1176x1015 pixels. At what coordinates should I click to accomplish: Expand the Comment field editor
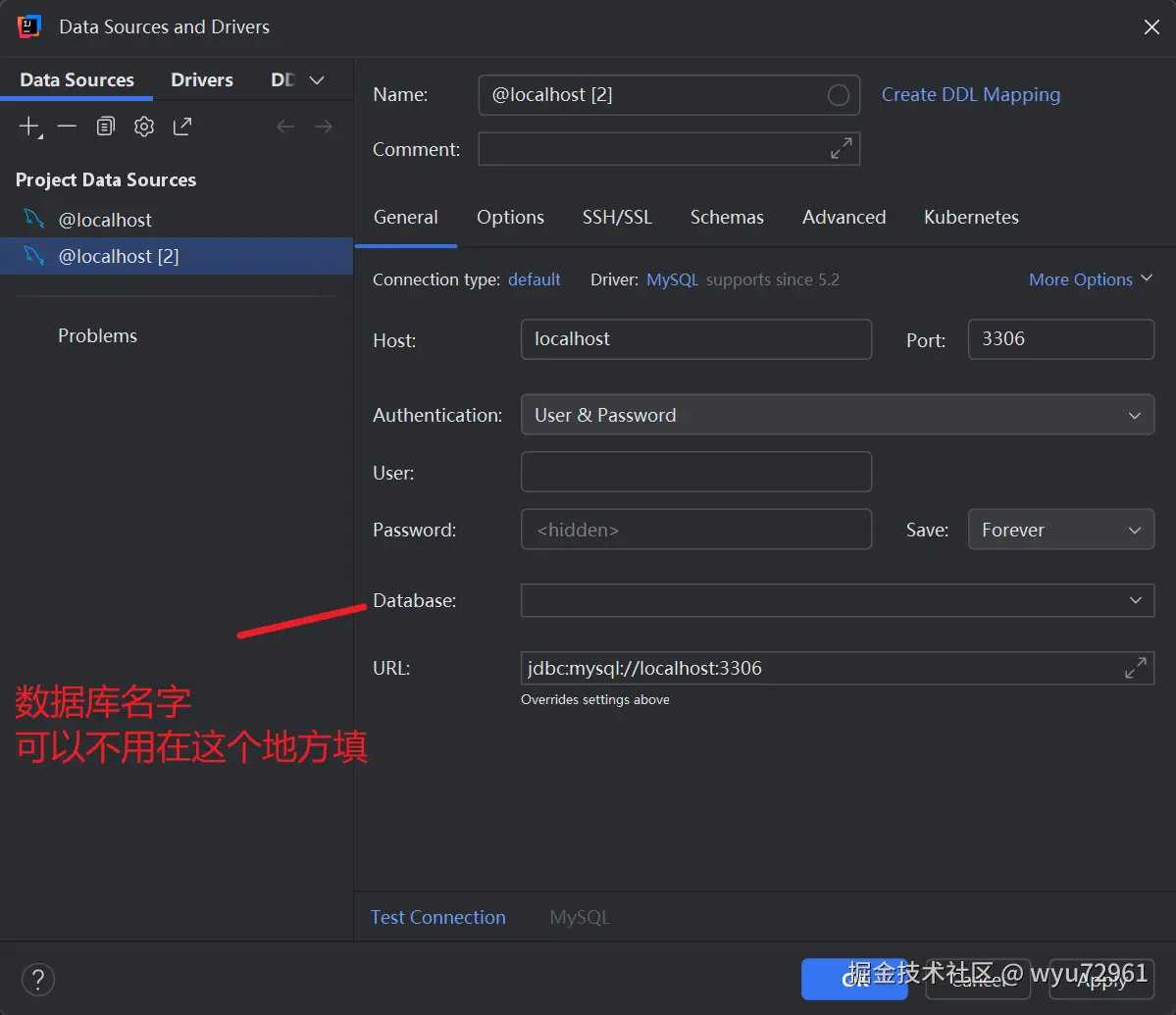841,148
